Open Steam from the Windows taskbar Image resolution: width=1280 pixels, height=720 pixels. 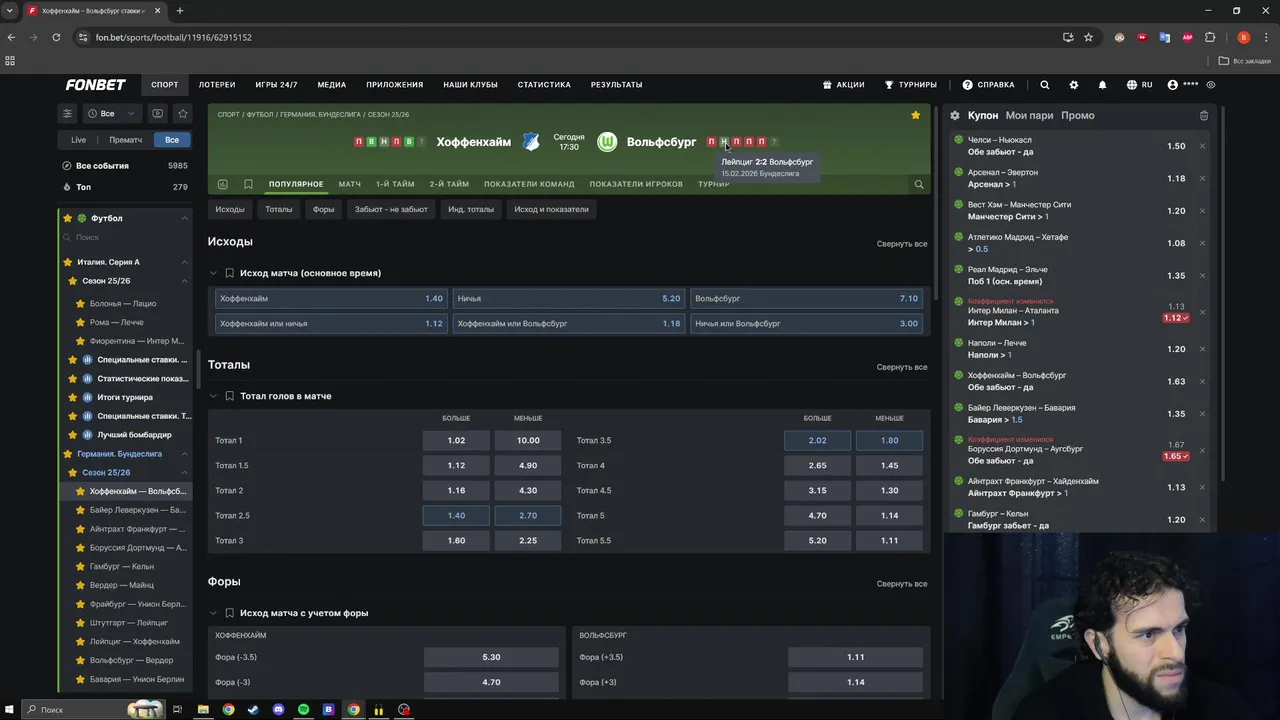coord(253,710)
